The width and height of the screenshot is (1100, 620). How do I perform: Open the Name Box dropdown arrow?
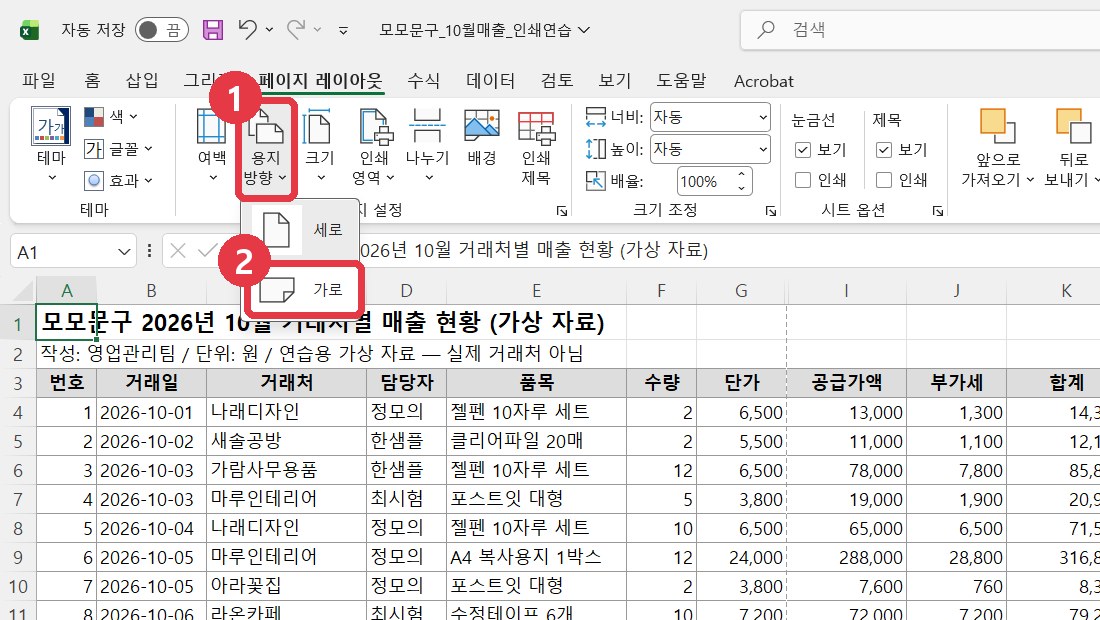(124, 251)
